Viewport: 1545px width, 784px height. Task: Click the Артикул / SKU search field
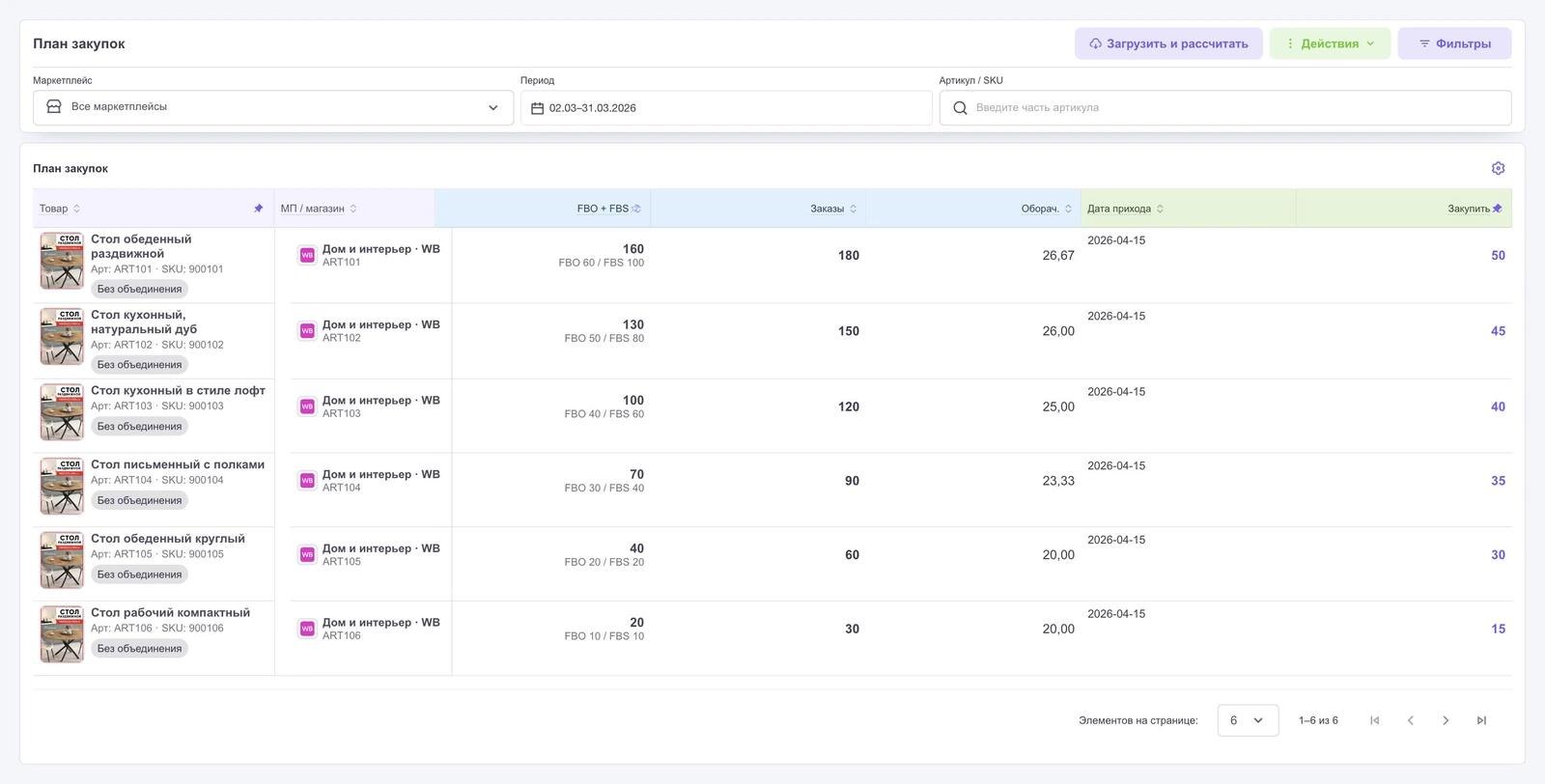click(x=1225, y=108)
